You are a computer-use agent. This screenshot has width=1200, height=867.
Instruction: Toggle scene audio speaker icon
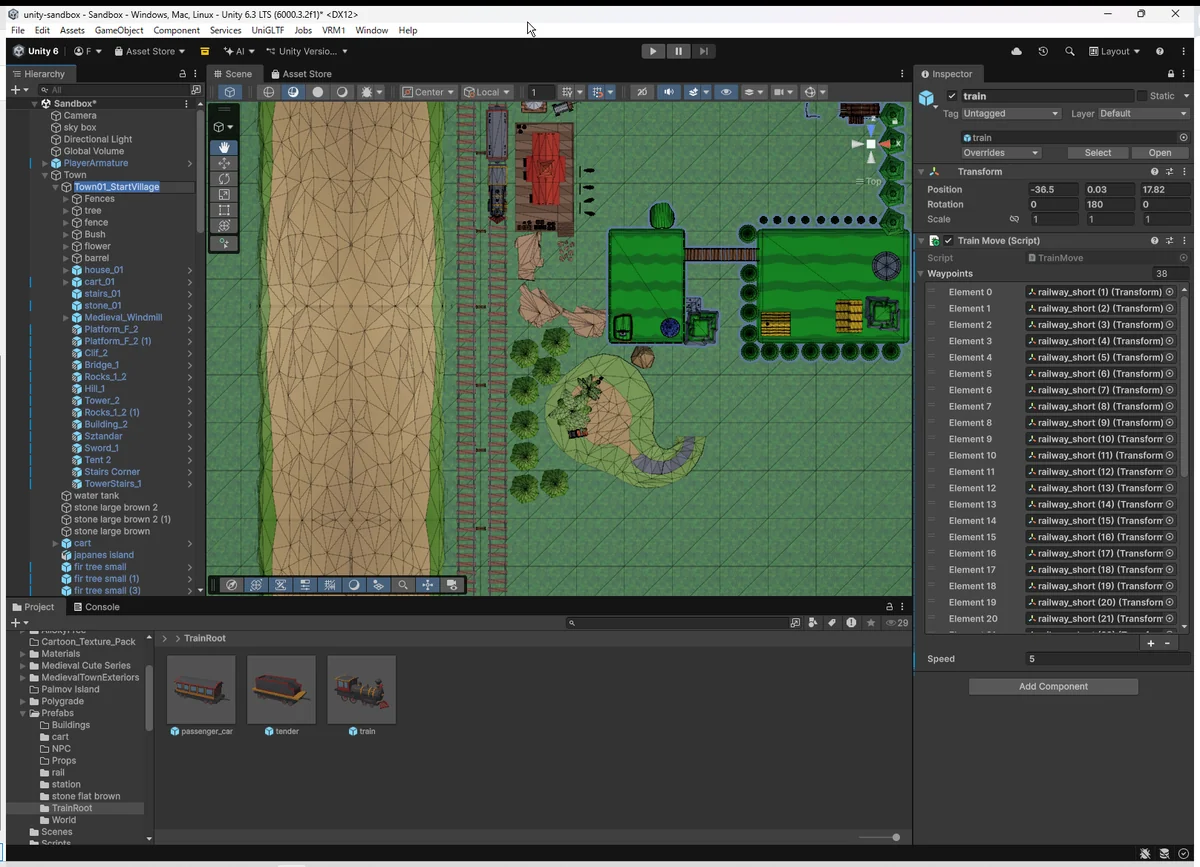669,92
